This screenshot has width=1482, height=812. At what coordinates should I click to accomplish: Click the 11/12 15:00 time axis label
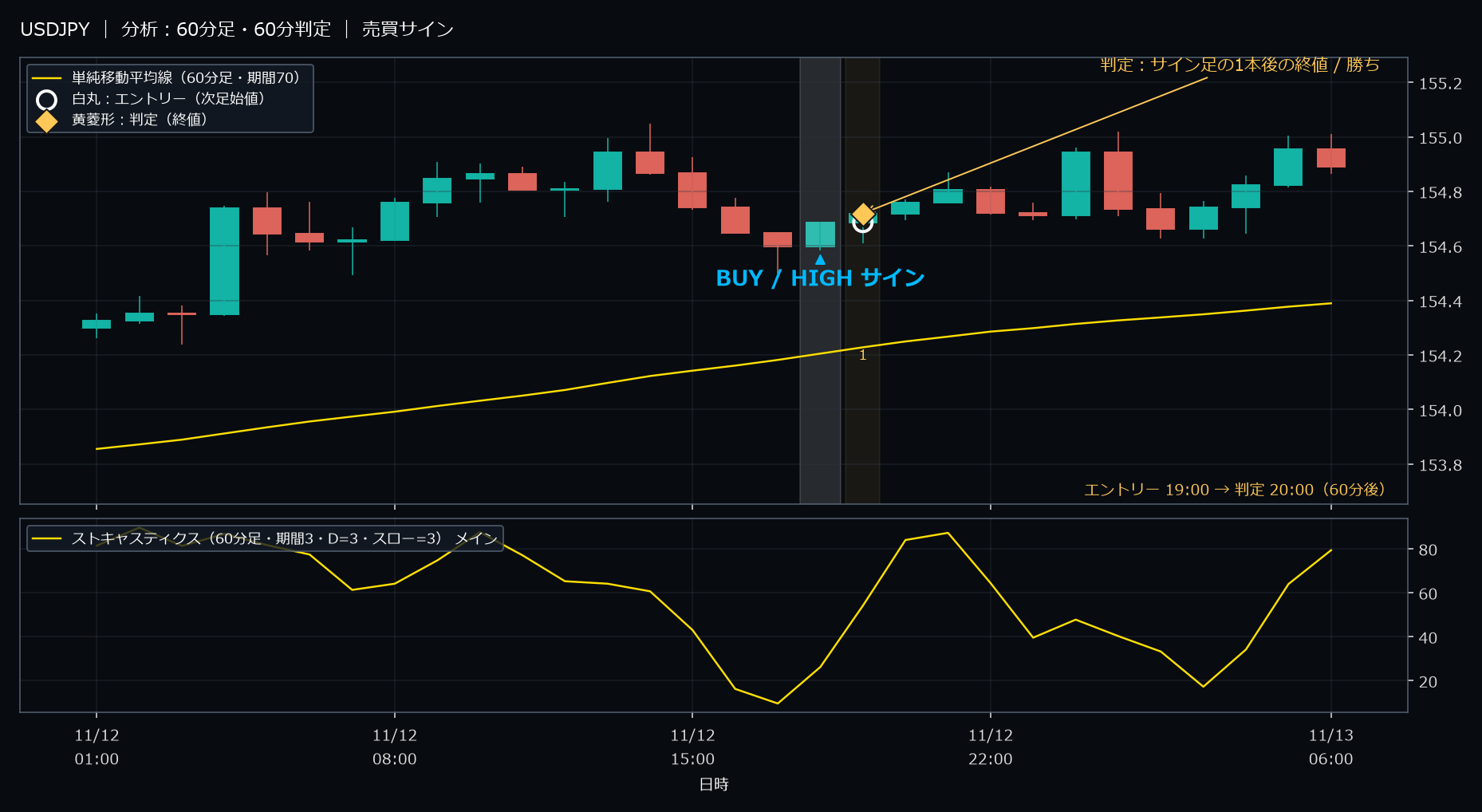click(x=692, y=747)
